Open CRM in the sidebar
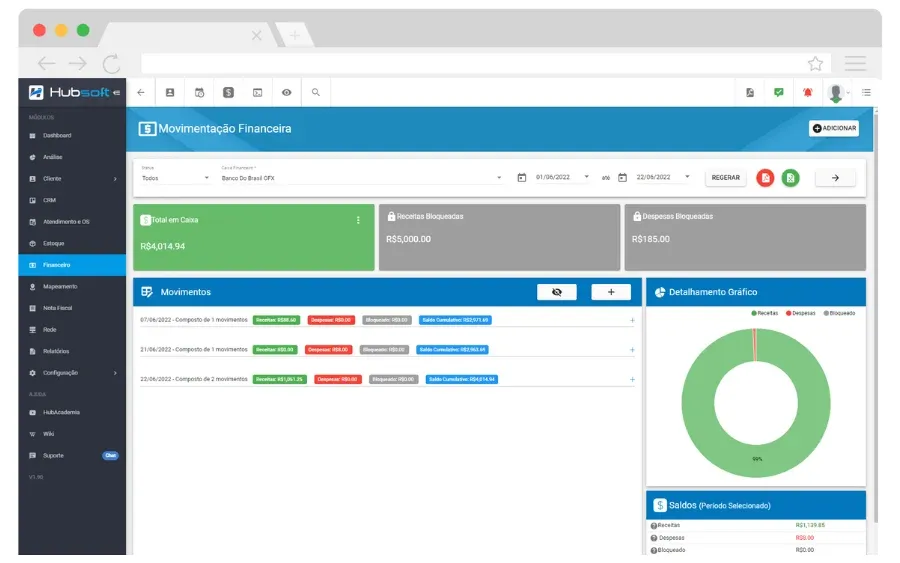This screenshot has height=563, width=900. point(72,200)
